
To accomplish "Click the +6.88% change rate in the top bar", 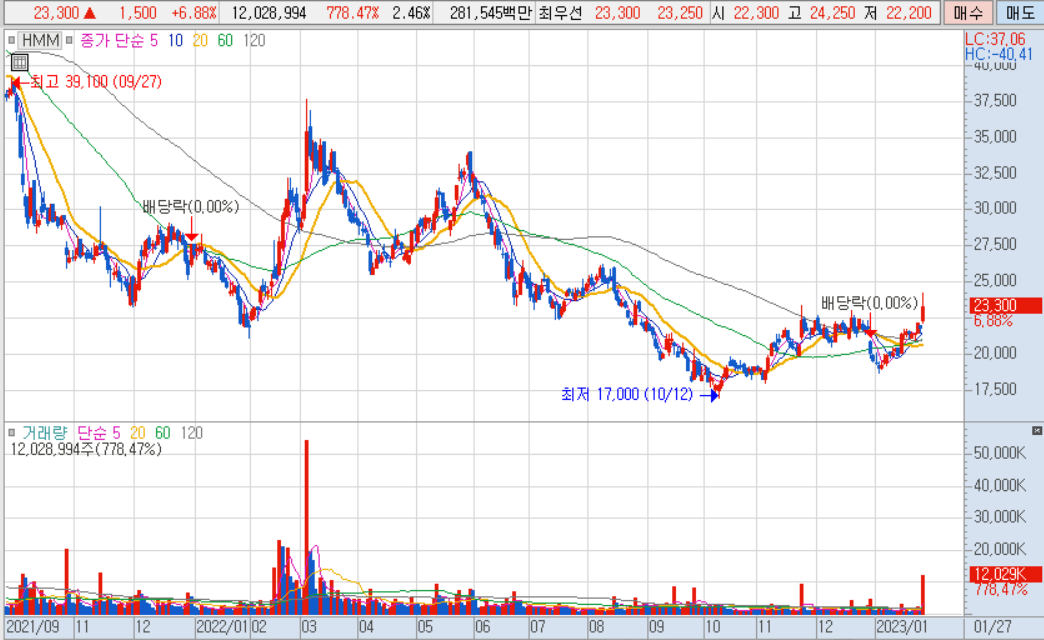I will click(x=194, y=13).
